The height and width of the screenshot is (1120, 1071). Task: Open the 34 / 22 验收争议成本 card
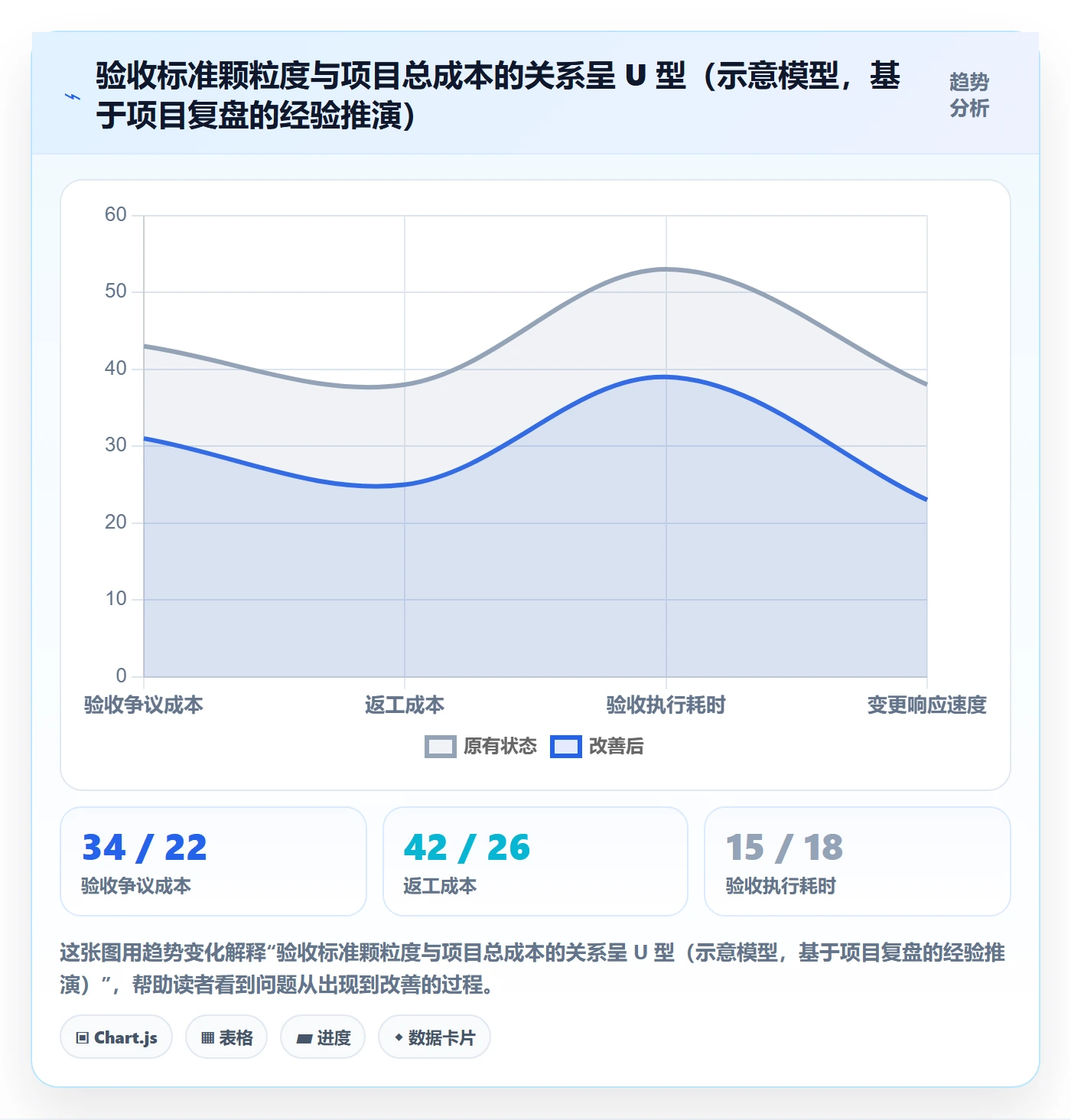coord(213,861)
